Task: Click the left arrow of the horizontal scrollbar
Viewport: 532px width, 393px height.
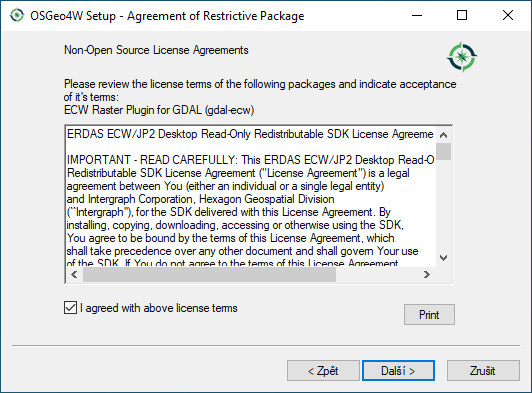Action: [74, 274]
